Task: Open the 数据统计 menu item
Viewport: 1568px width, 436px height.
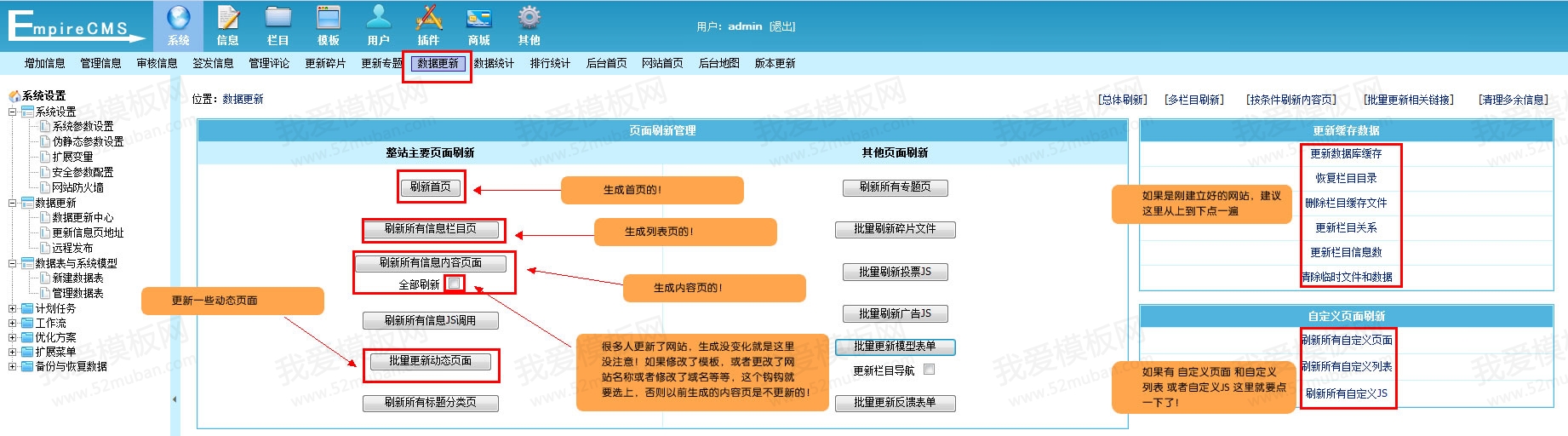Action: click(x=495, y=63)
